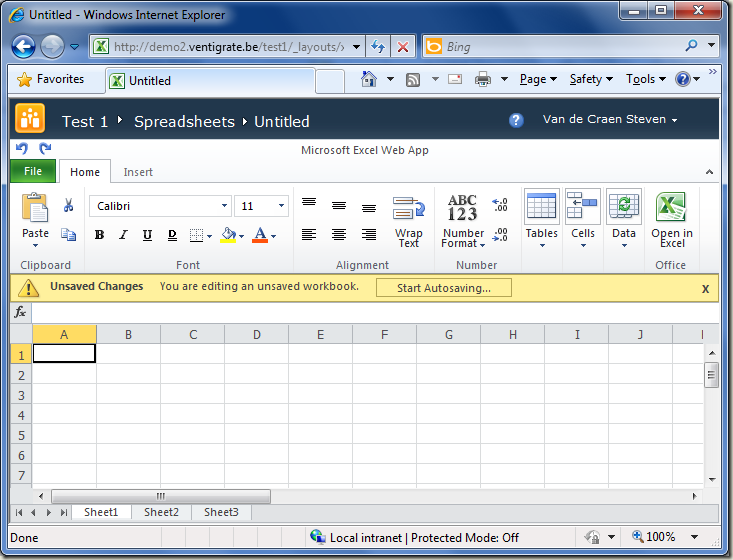Click the browser Back button
Viewport: 733px width, 560px height.
23,47
